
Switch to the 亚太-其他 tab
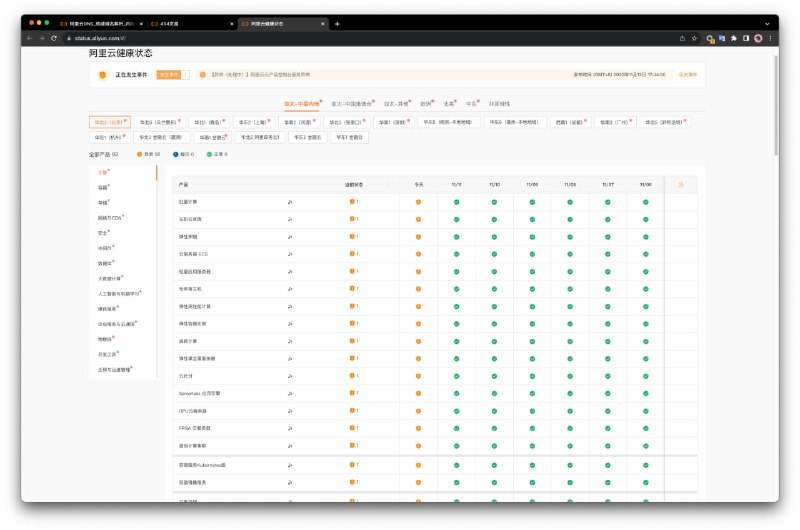(x=397, y=104)
